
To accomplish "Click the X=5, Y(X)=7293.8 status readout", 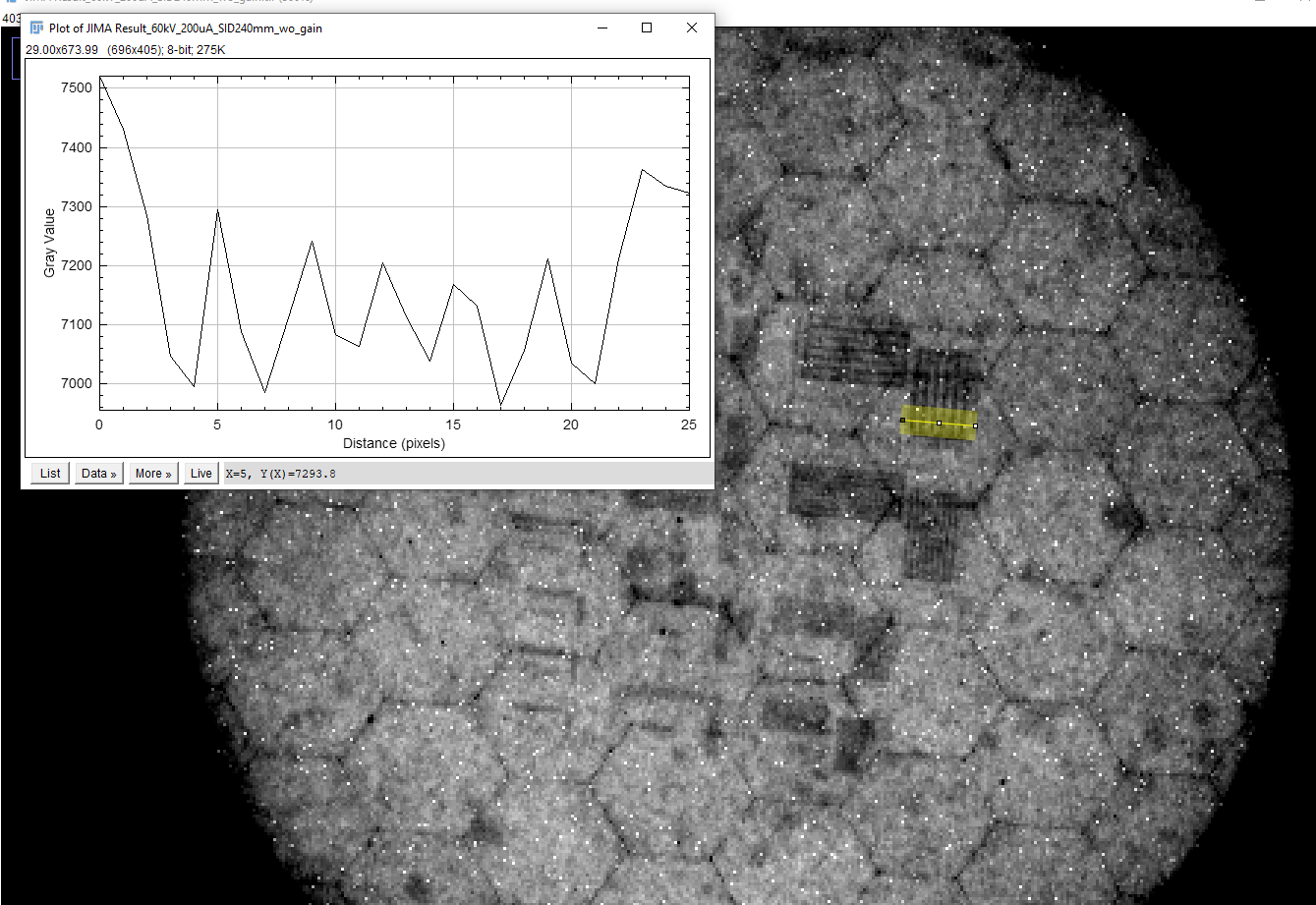I will [x=281, y=474].
